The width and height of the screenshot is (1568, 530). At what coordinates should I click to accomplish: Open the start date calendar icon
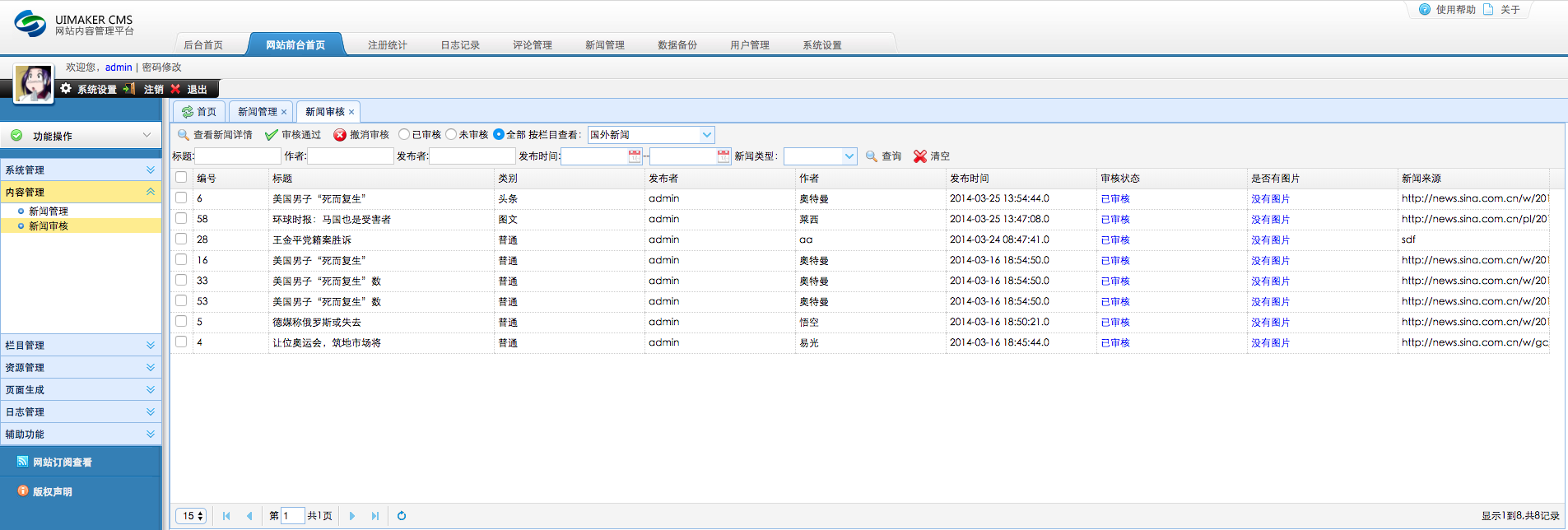pyautogui.click(x=635, y=156)
